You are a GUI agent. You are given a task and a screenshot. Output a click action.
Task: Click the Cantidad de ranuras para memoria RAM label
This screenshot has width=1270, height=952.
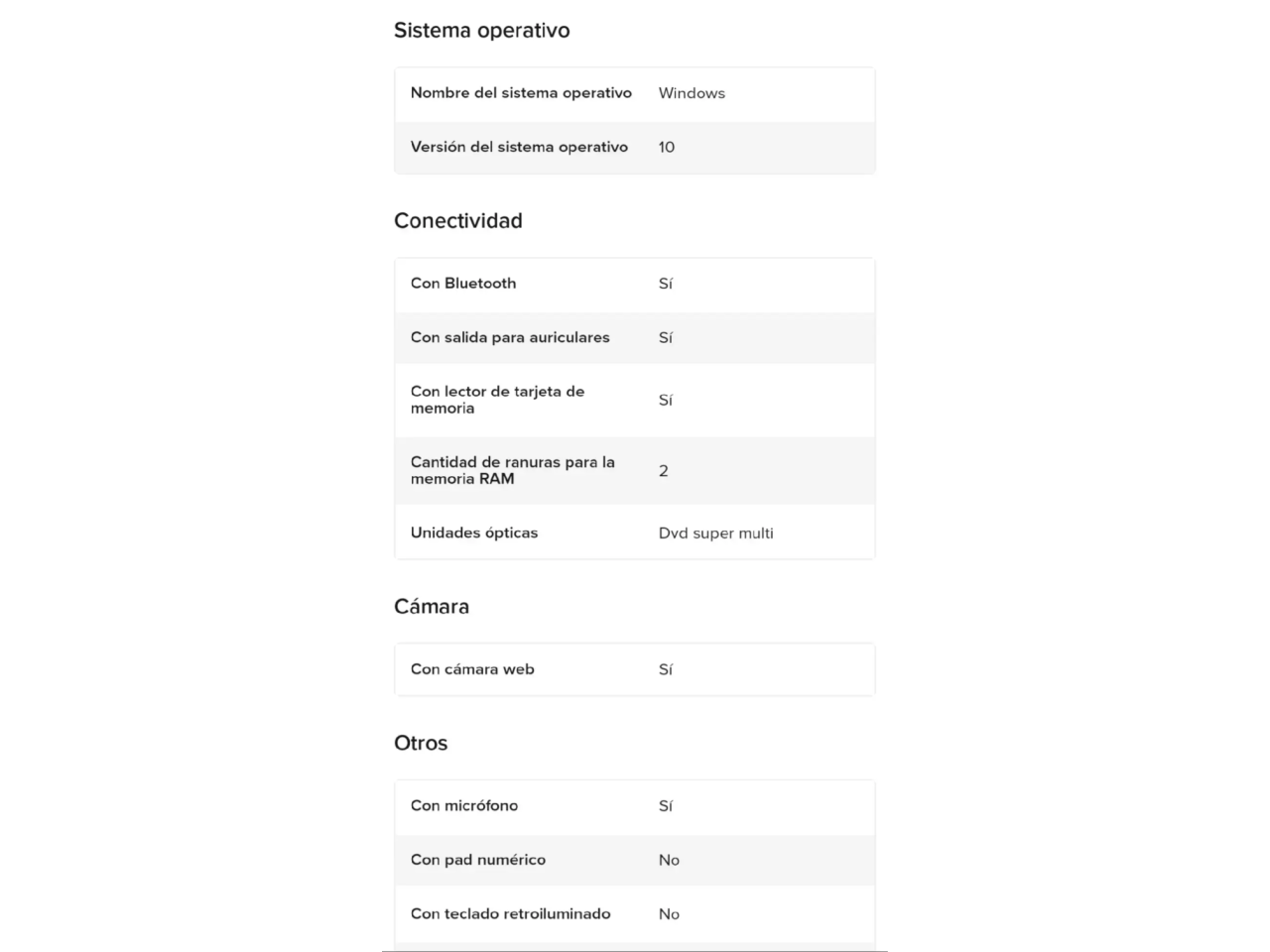[512, 470]
